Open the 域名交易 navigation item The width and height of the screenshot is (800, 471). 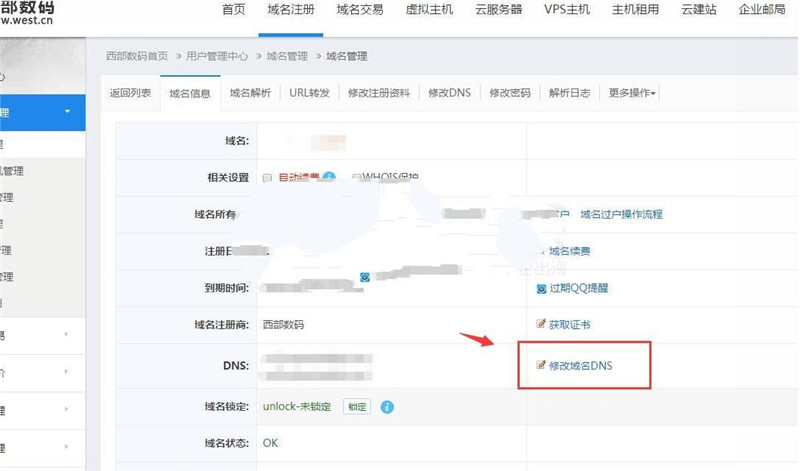pyautogui.click(x=360, y=9)
